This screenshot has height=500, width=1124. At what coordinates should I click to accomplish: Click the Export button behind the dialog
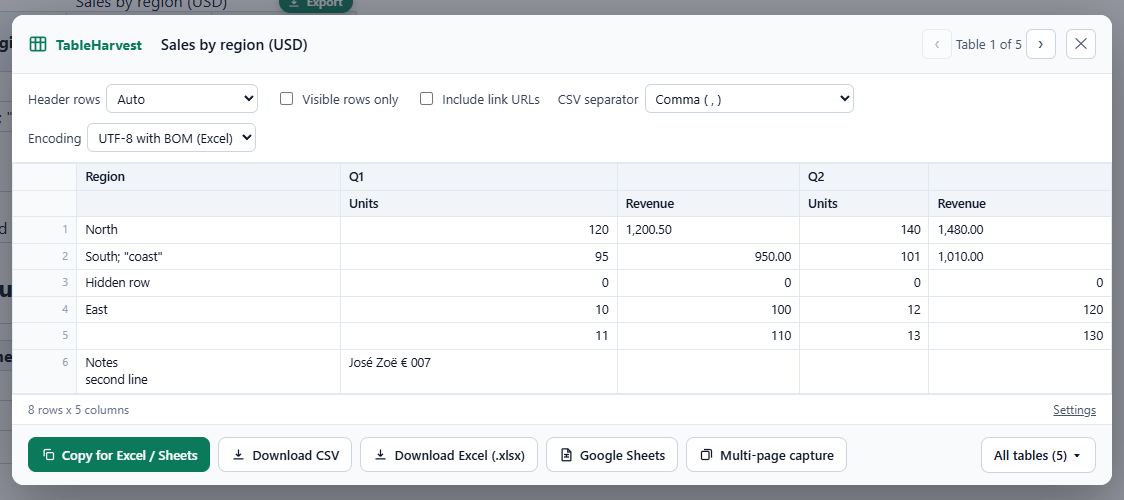click(315, 4)
